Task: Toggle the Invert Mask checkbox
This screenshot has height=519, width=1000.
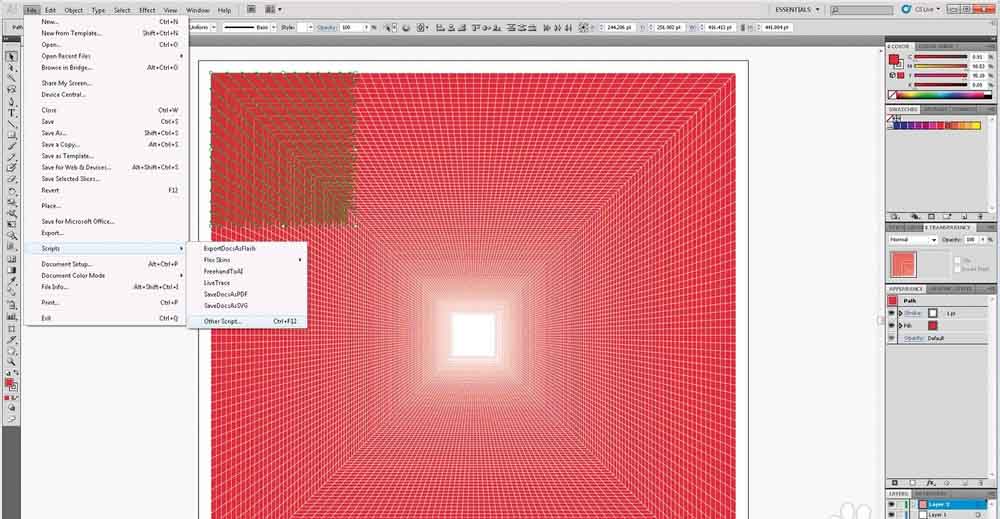Action: point(957,269)
